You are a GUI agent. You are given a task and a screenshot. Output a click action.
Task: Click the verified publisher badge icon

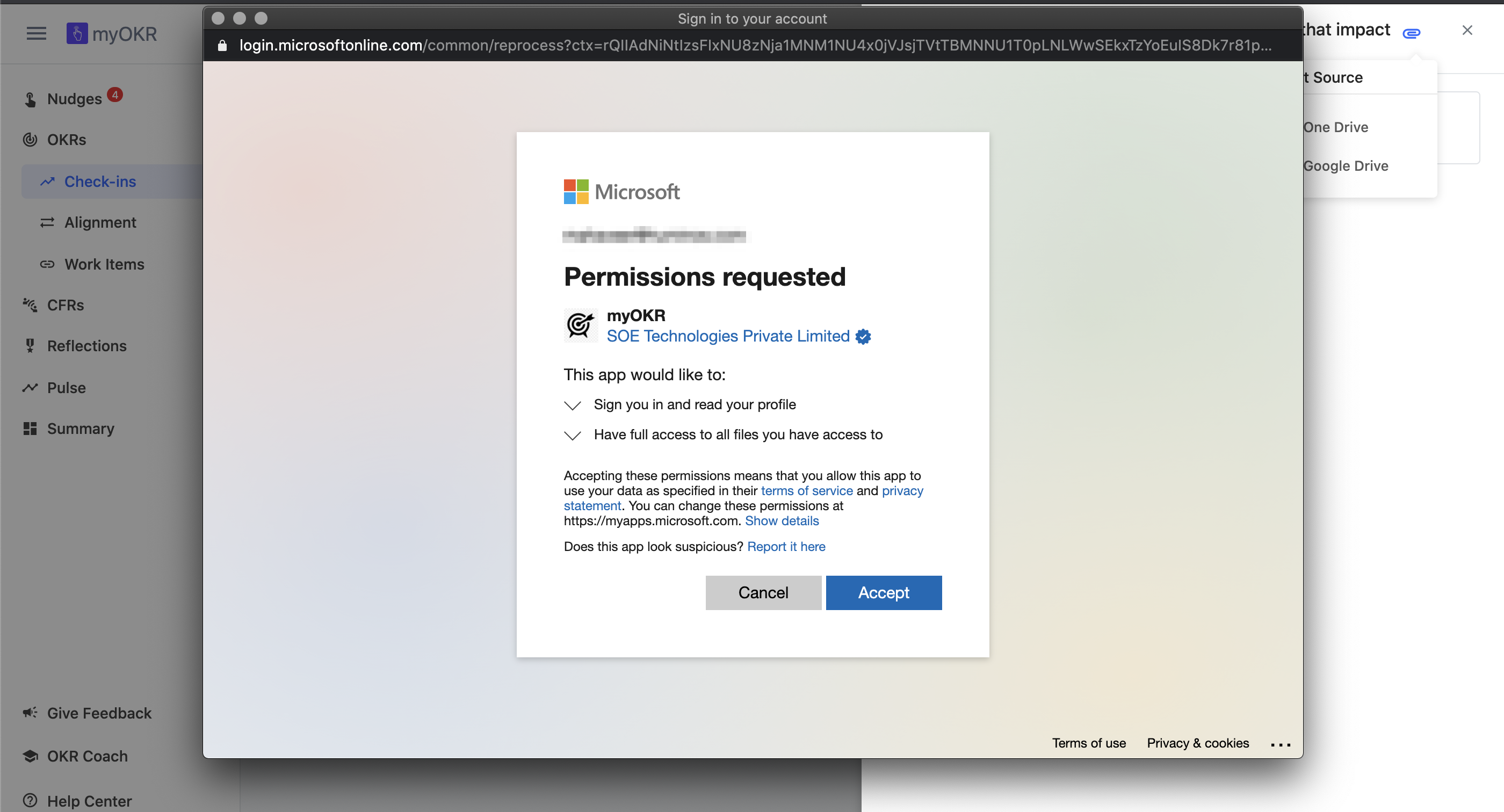point(863,336)
